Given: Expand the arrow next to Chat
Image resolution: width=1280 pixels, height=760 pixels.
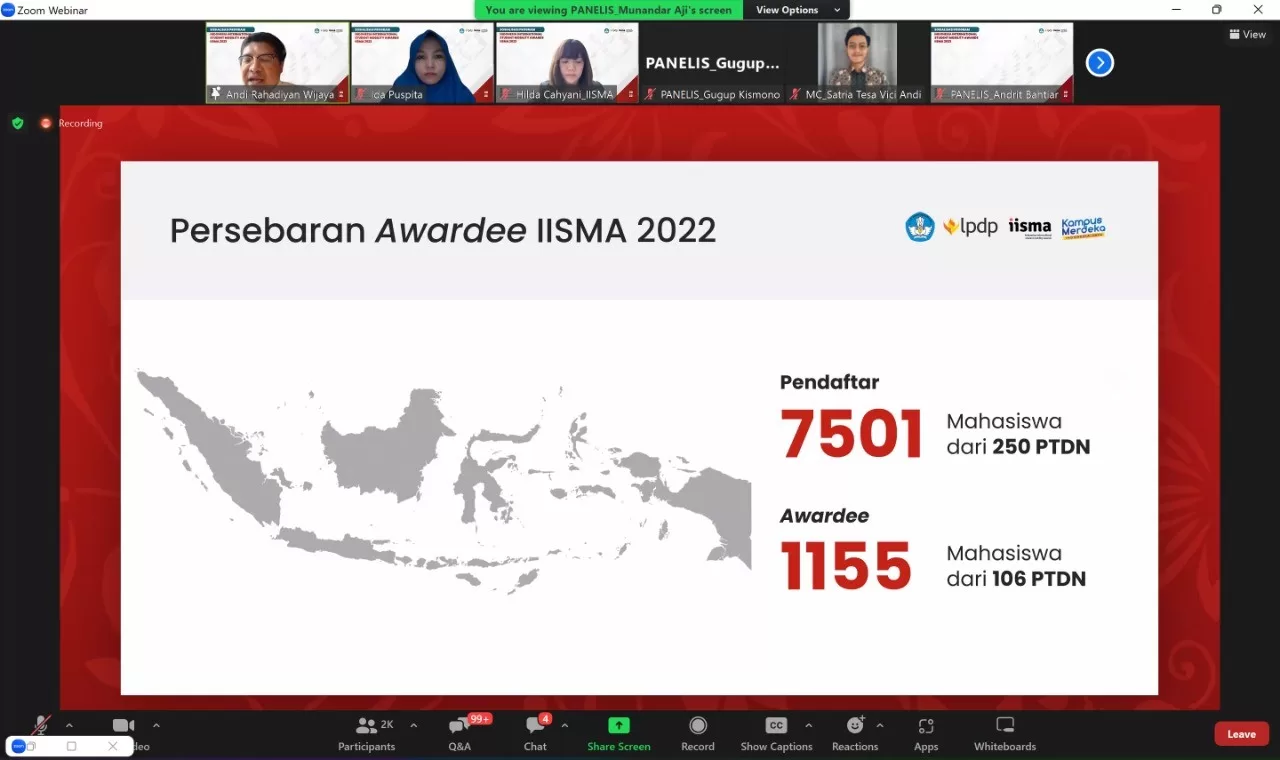Looking at the screenshot, I should click(565, 726).
